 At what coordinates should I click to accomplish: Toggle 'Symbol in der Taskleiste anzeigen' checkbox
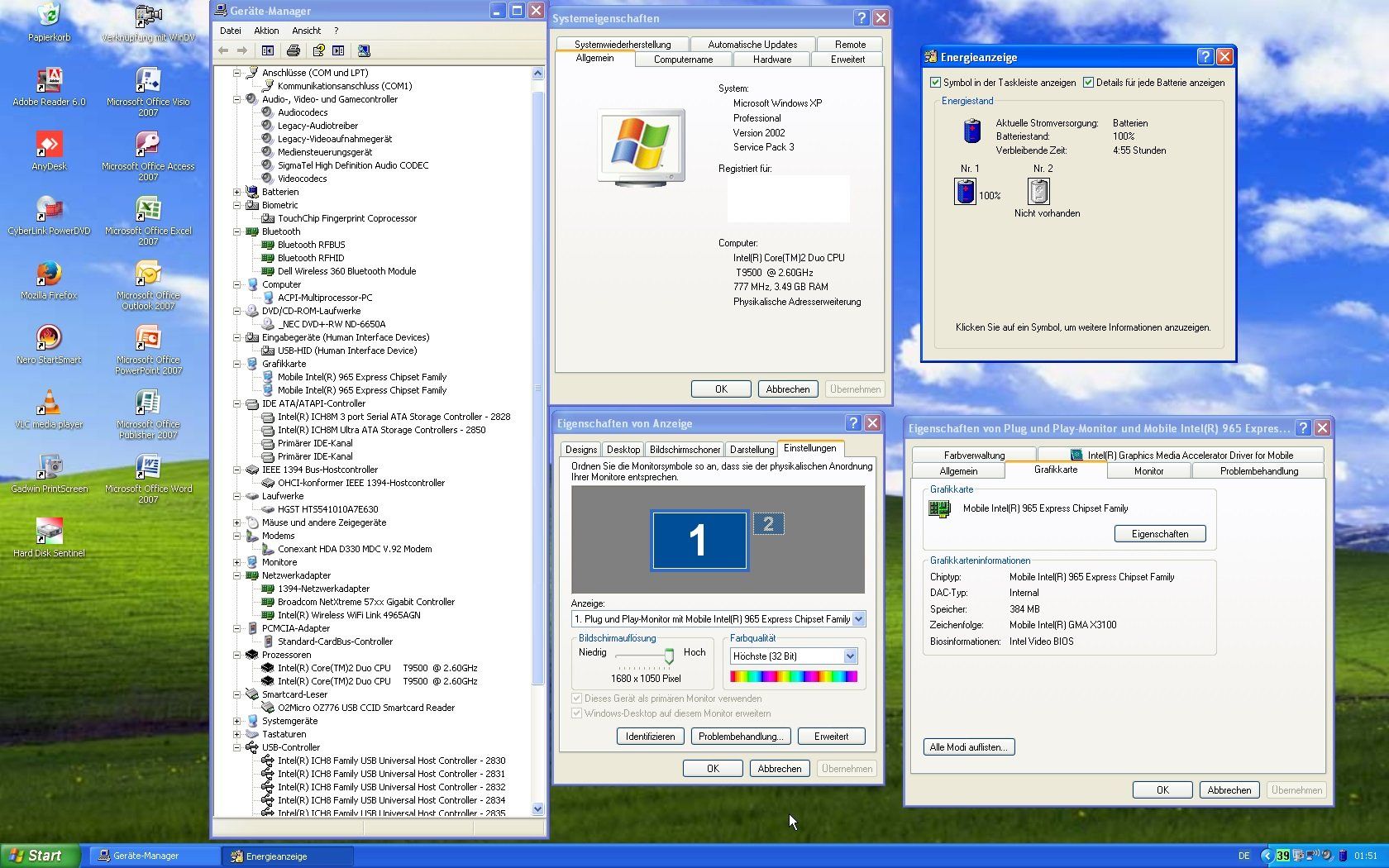coord(935,83)
